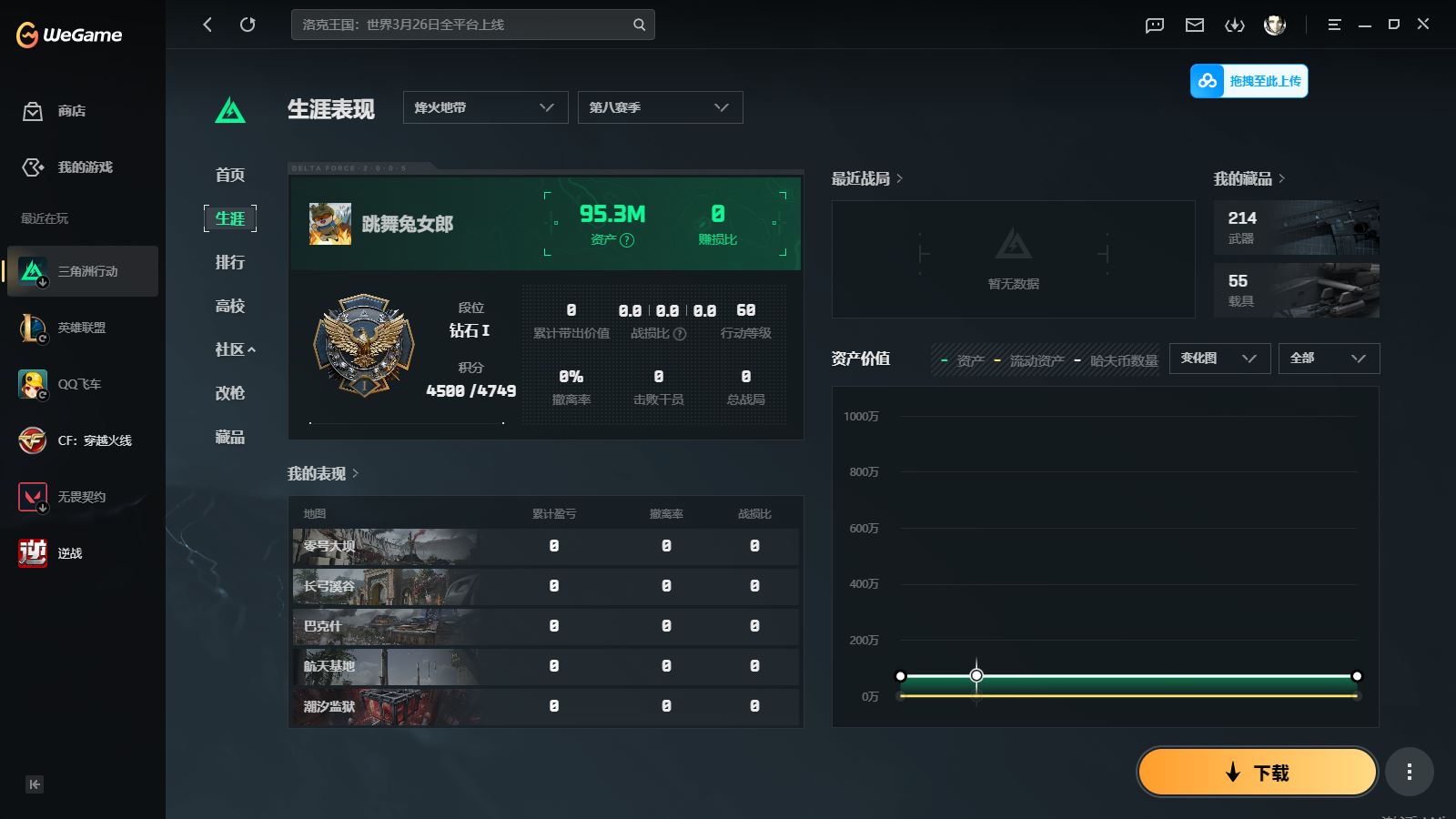Collapse the left sidebar with arrow icon
The image size is (1456, 819).
click(x=35, y=784)
